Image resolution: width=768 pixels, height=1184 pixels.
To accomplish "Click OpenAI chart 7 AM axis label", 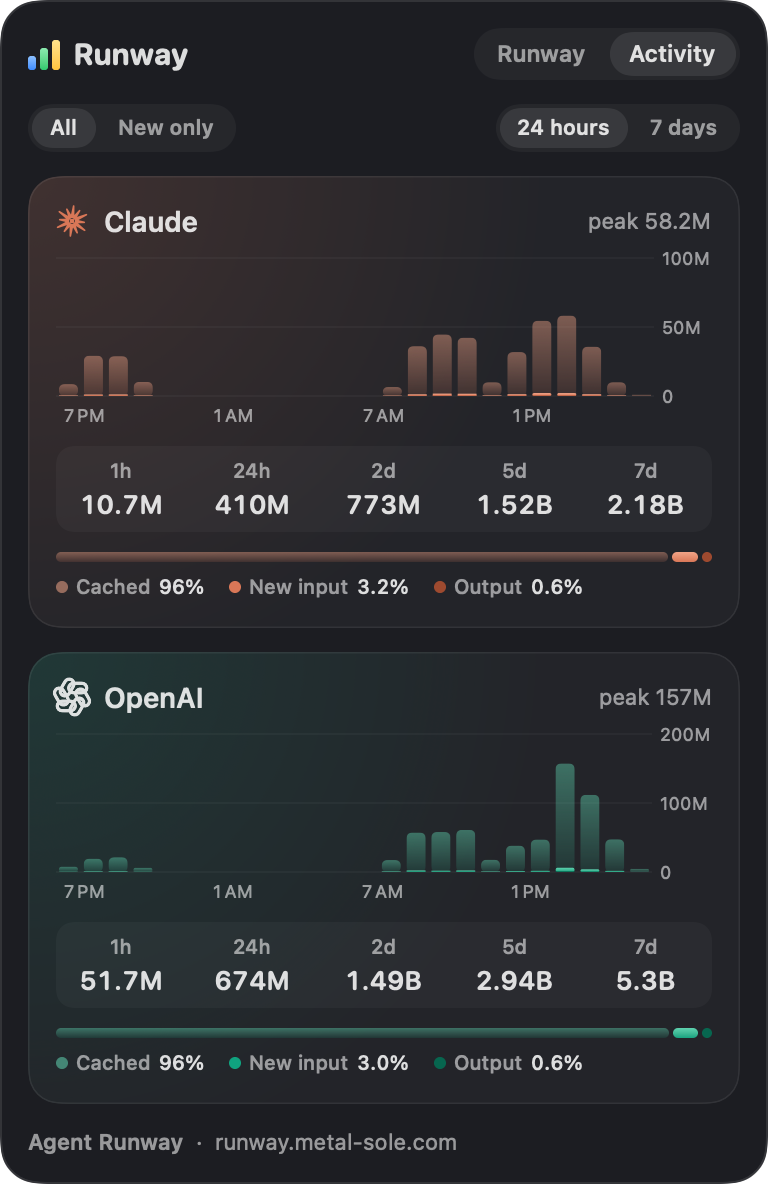I will pyautogui.click(x=382, y=891).
